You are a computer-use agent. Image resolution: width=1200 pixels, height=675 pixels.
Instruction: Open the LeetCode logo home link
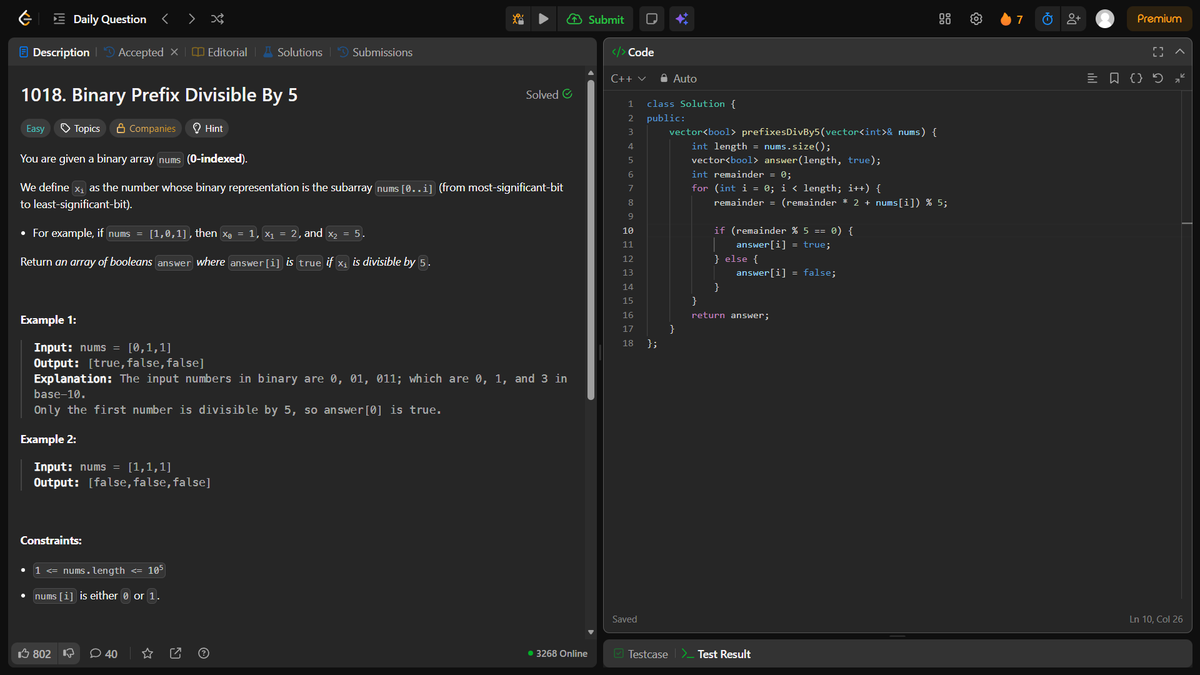tap(24, 19)
